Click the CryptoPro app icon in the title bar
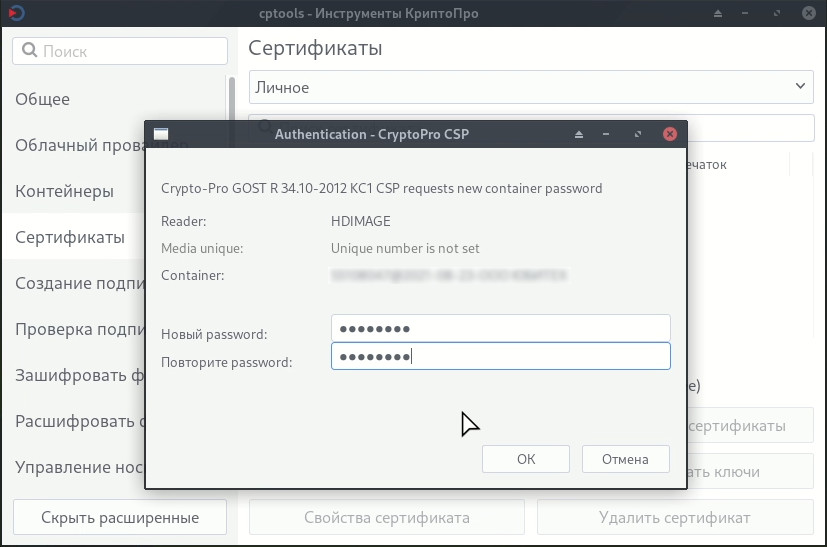 tap(16, 13)
